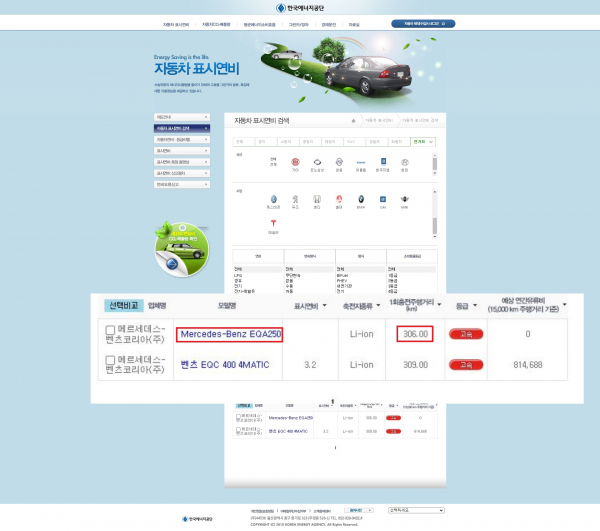This screenshot has width=600, height=531.
Task: Sort by 예상 연간유류비 column arrow
Action: (564, 305)
